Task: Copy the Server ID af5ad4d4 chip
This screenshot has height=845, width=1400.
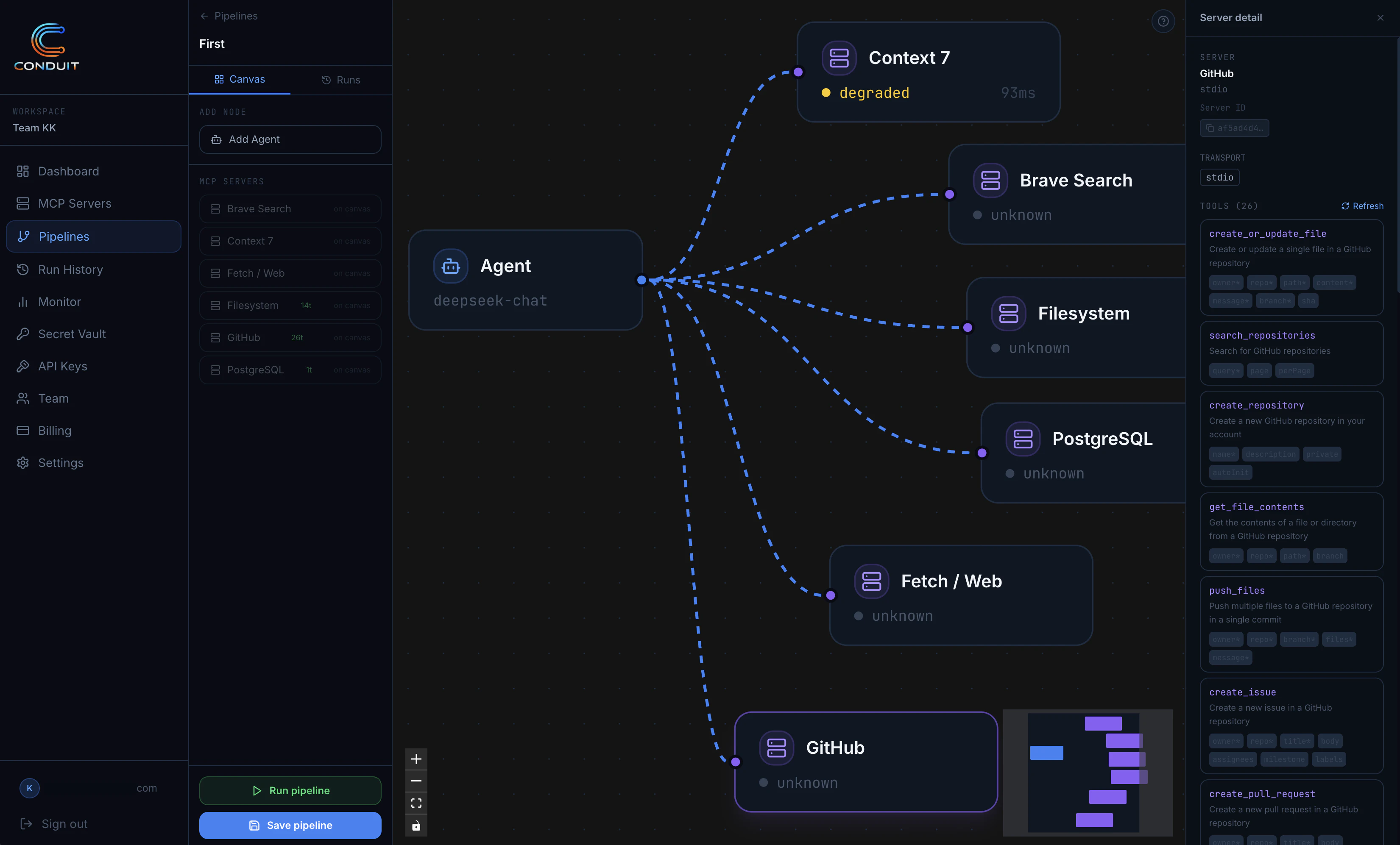Action: coord(1234,128)
